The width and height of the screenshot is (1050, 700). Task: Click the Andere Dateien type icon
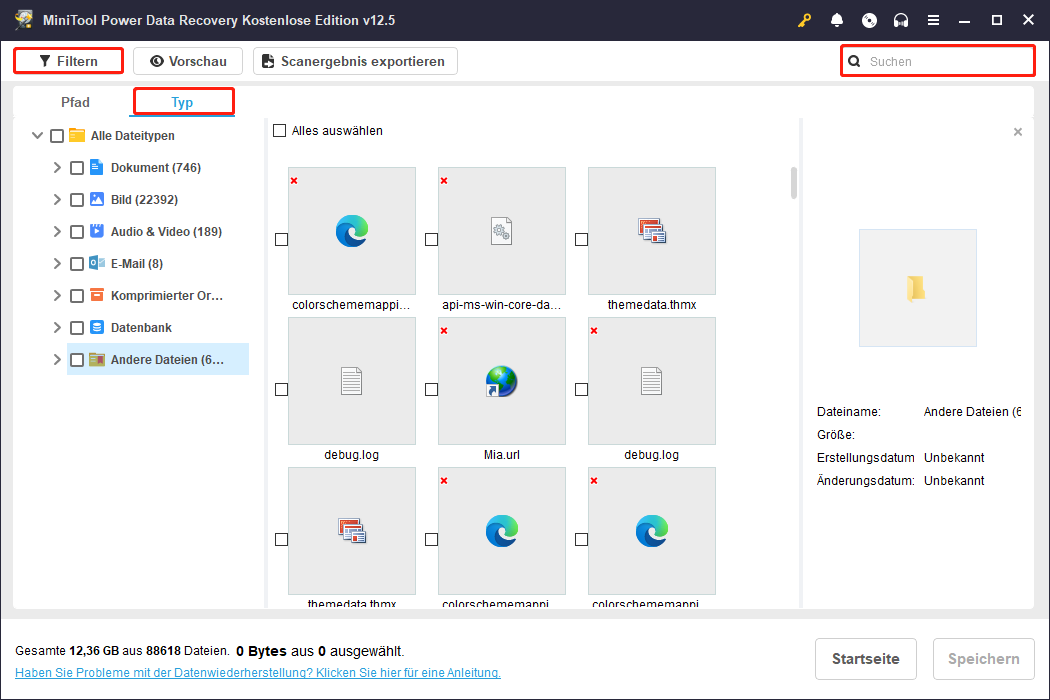click(x=96, y=360)
